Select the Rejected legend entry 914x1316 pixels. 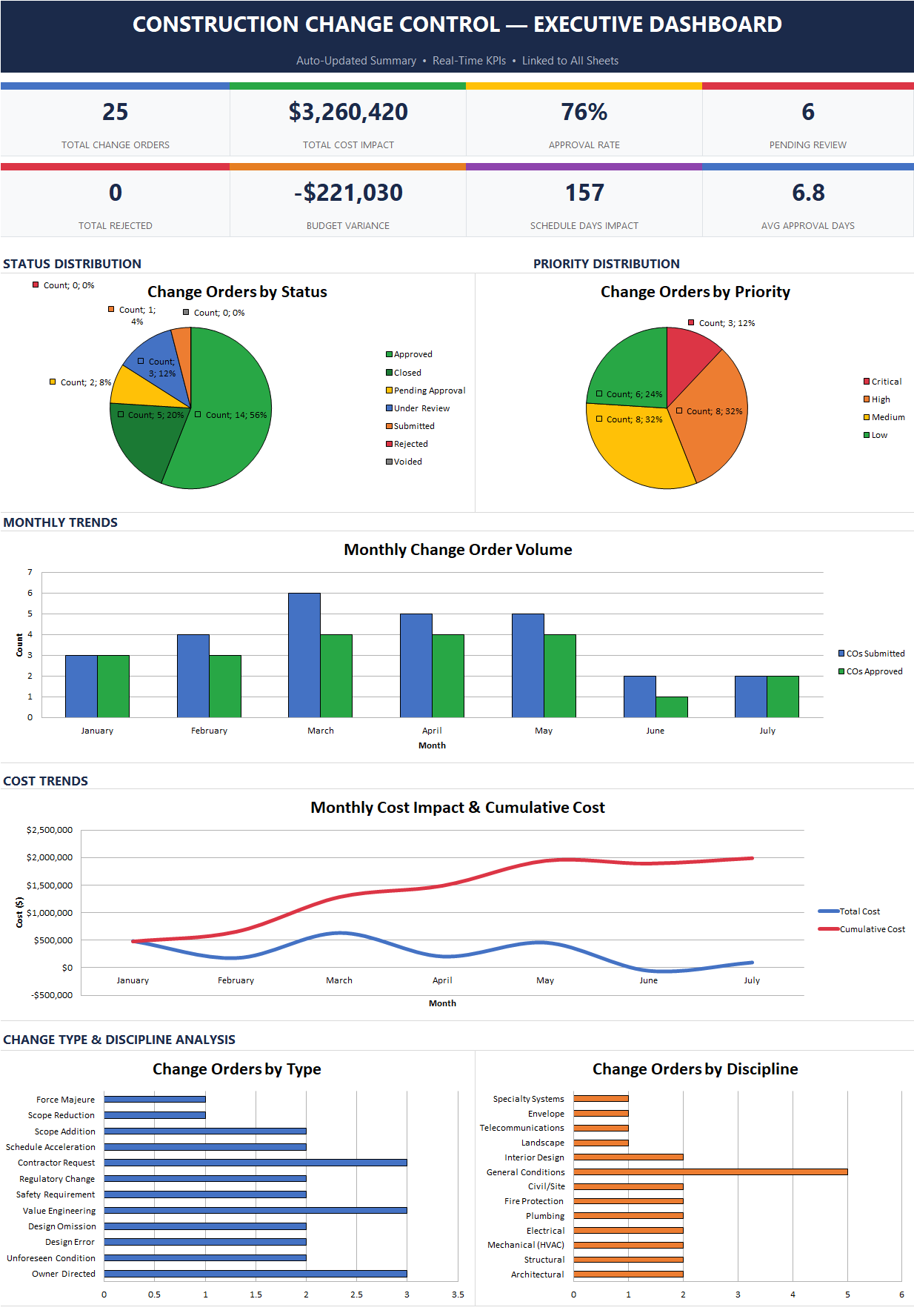click(x=407, y=444)
